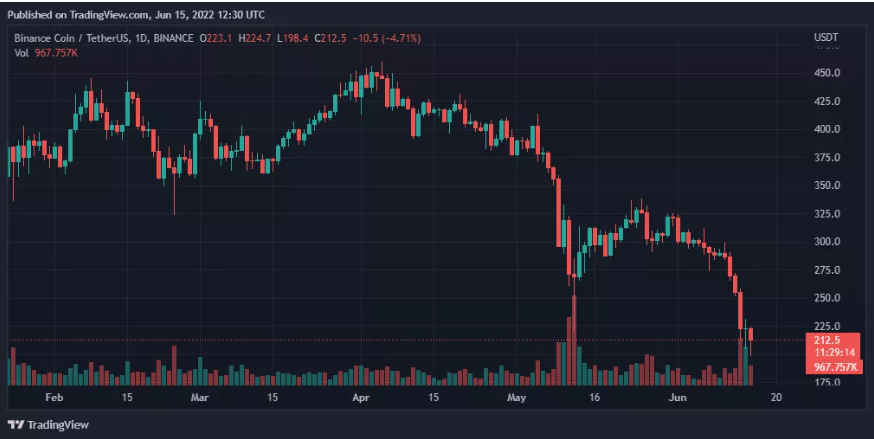Image resolution: width=874 pixels, height=439 pixels.
Task: Click the USDT currency label
Action: point(825,39)
